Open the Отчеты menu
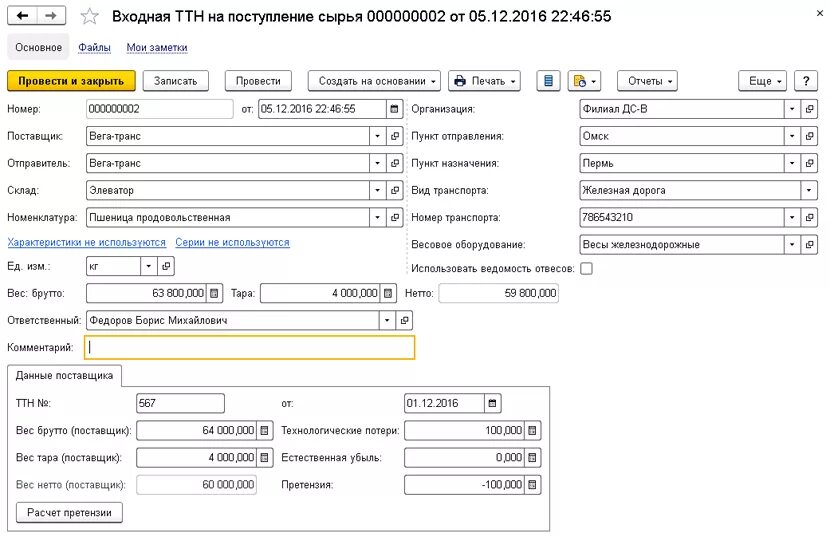Viewport: 830px width, 537px height. [x=647, y=81]
